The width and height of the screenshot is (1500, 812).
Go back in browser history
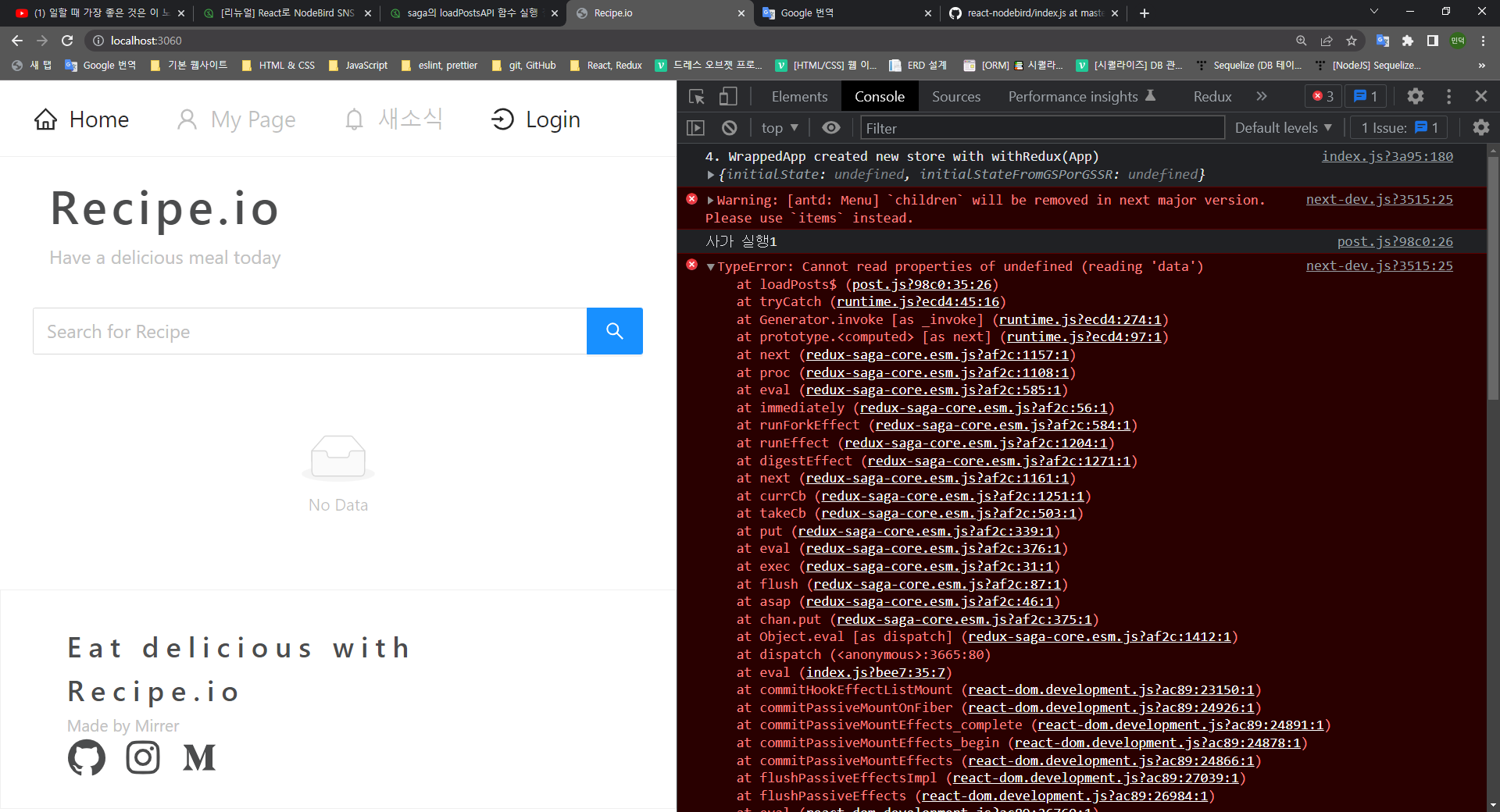(17, 41)
